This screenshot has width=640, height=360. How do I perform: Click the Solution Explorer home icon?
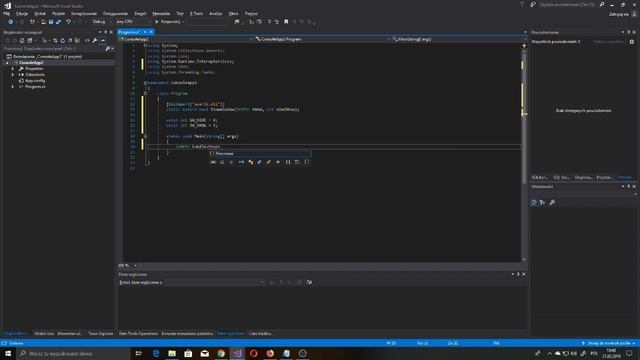pyautogui.click(x=22, y=40)
